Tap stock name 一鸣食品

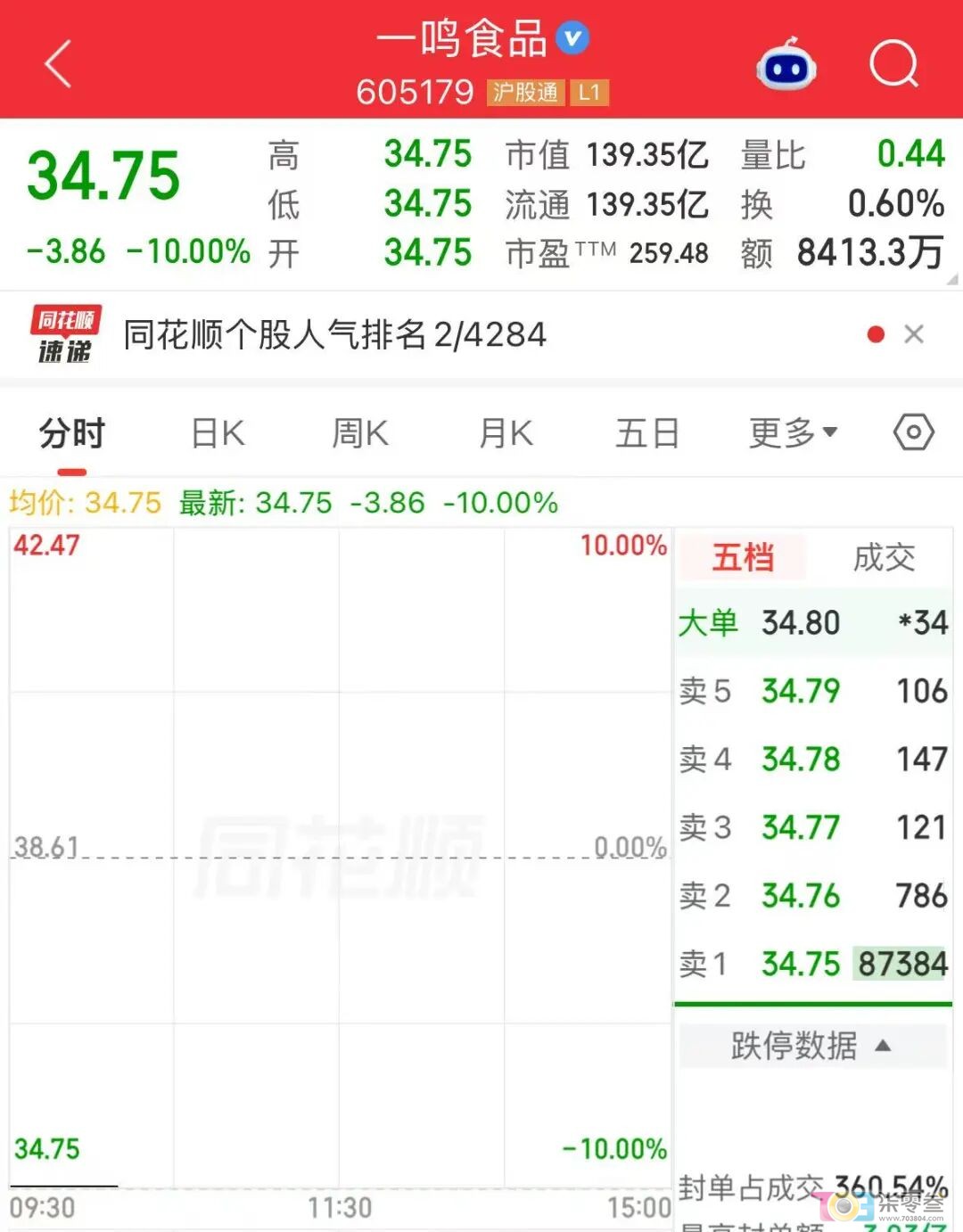pos(461,39)
